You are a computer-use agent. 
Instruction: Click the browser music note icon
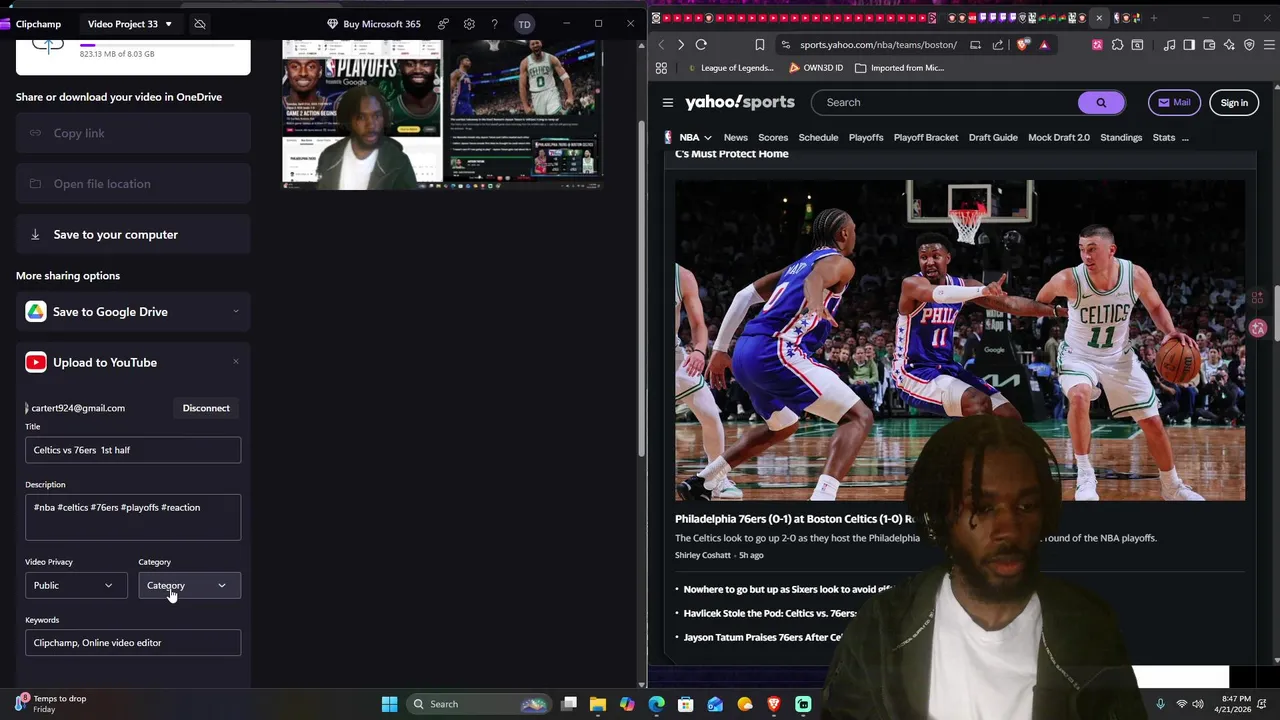click(x=1169, y=44)
